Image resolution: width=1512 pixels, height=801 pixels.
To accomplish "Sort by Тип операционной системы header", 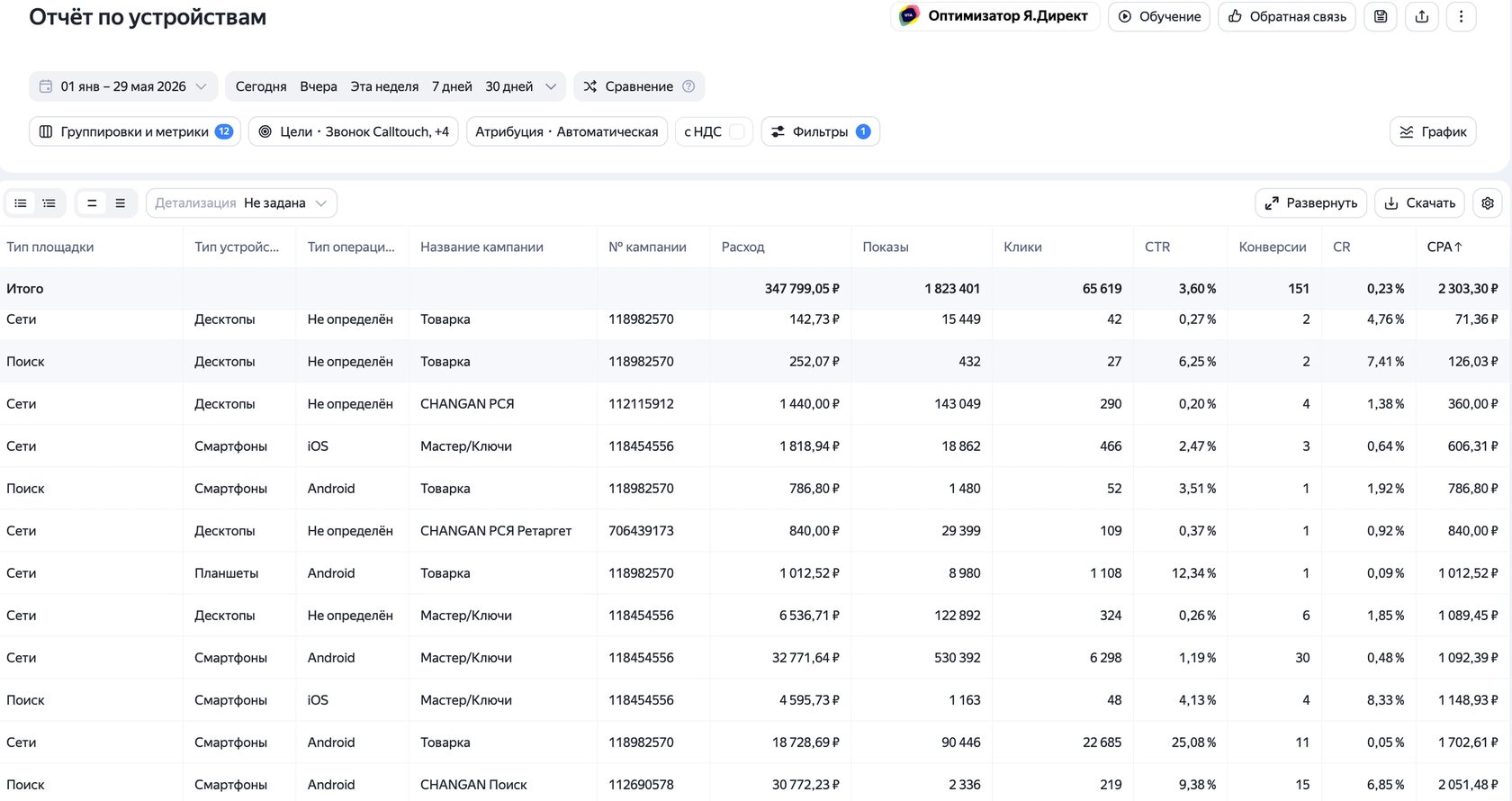I will pos(351,247).
